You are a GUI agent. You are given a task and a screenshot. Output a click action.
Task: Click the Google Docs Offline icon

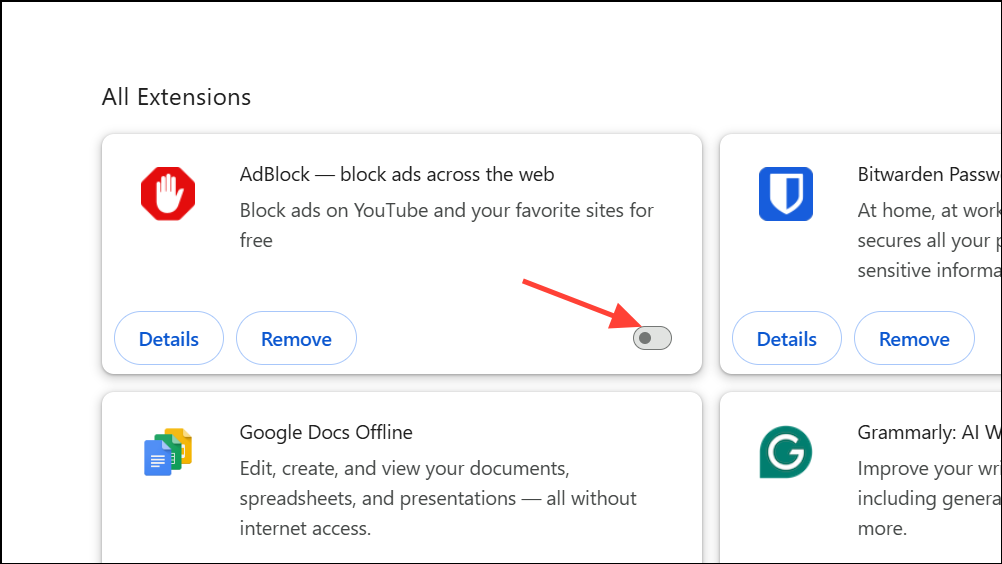coord(168,452)
